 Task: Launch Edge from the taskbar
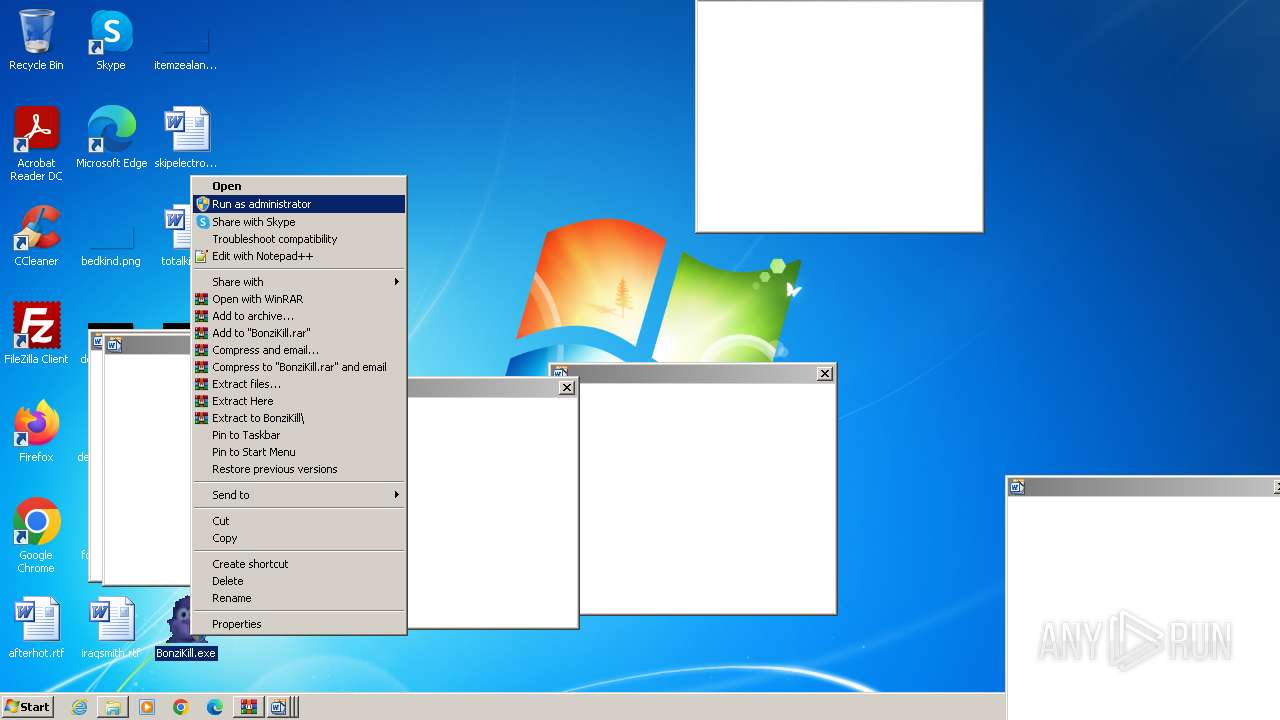[x=215, y=707]
